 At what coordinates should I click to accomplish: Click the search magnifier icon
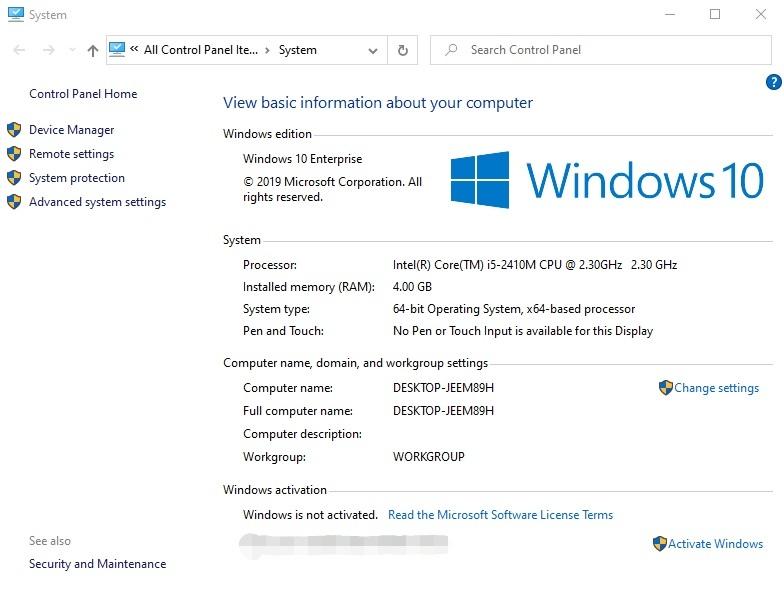(452, 50)
